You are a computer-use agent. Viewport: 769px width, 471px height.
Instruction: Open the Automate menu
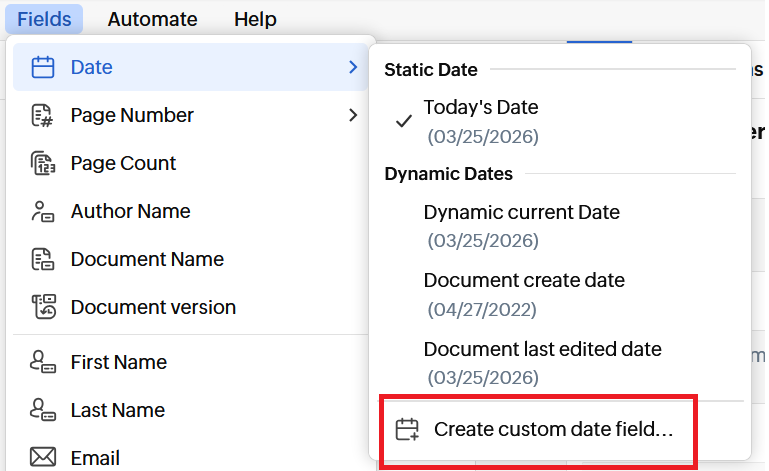[x=152, y=19]
